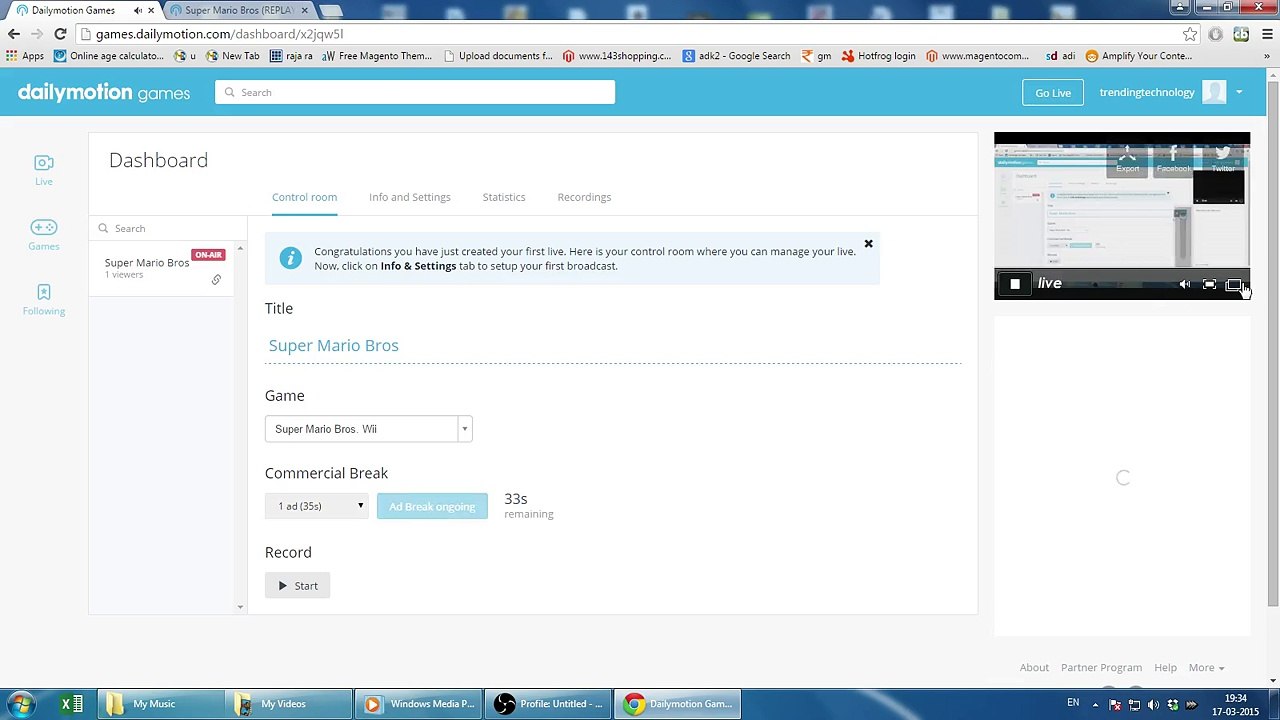
Task: Open Excel from the taskbar
Action: (x=72, y=704)
